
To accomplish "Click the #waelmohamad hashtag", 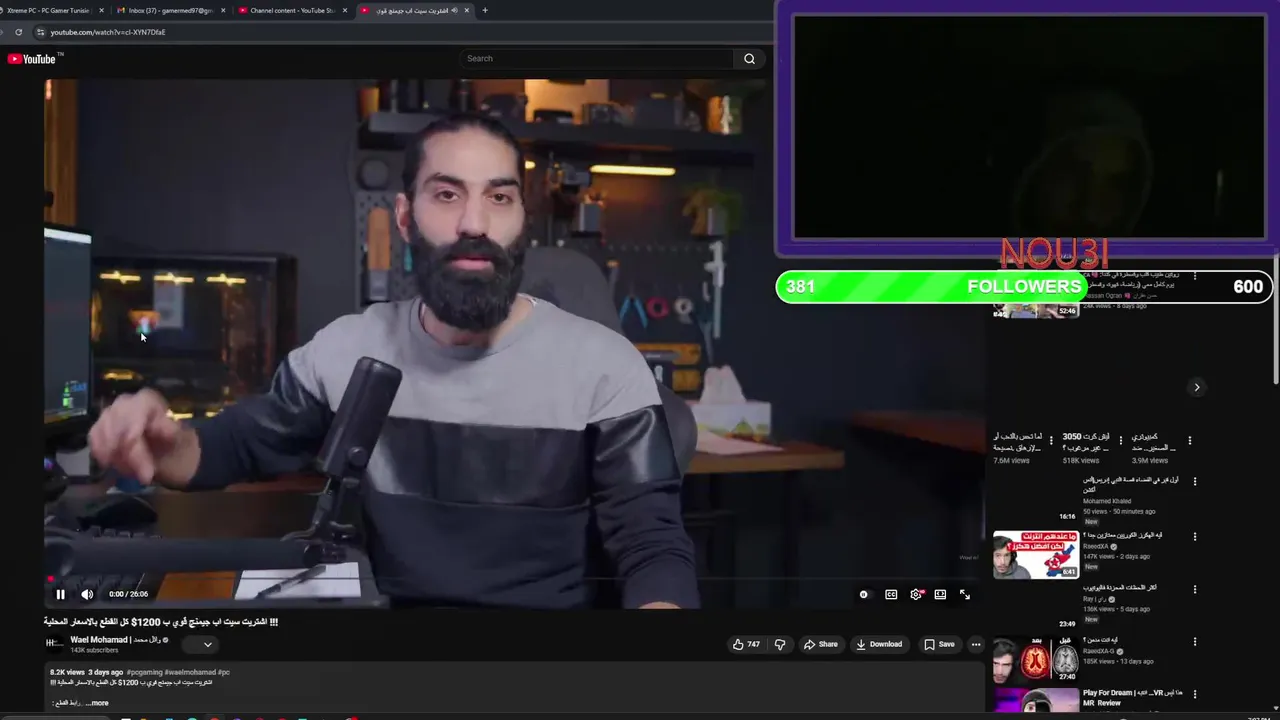I will [x=190, y=672].
